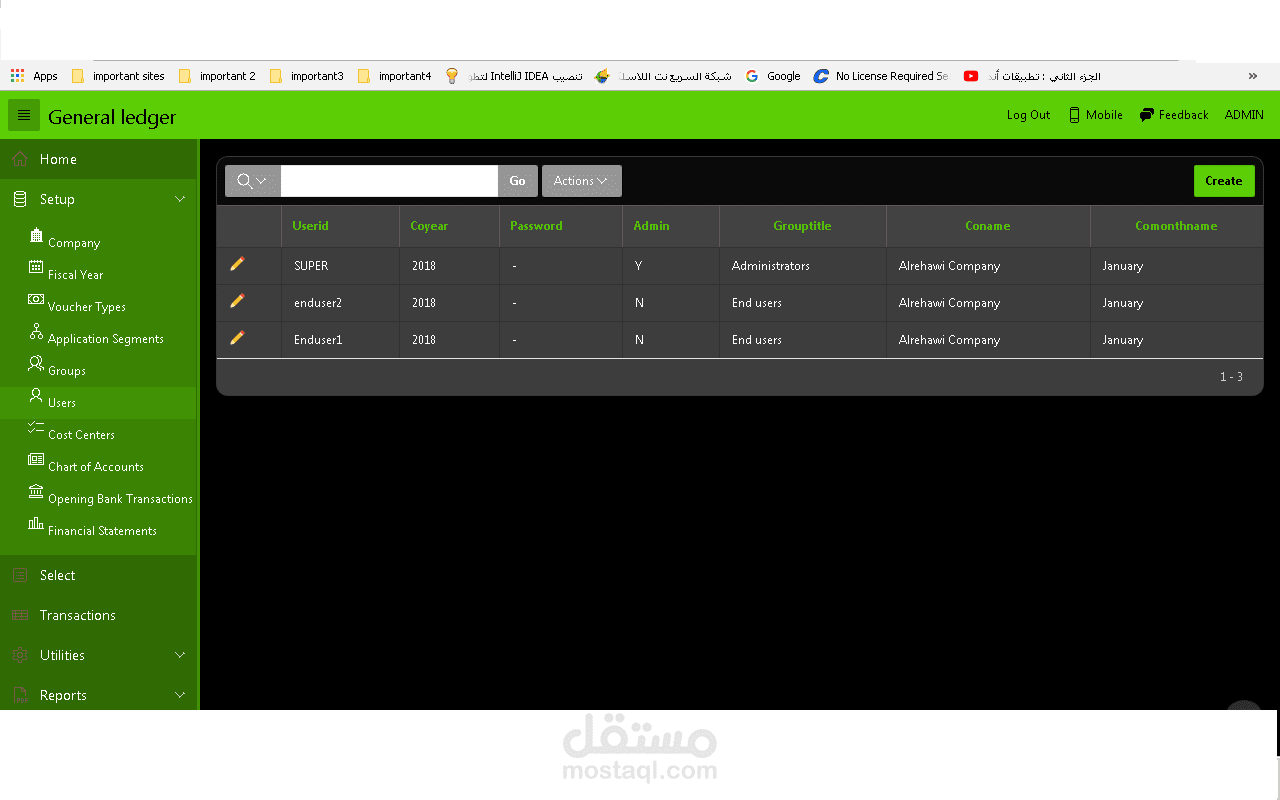Open the Actions dropdown menu
1280x800 pixels.
point(581,181)
